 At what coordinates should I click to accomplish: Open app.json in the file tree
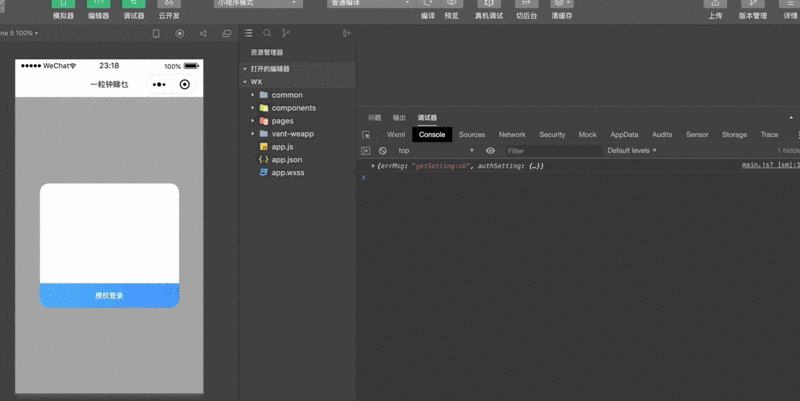(x=286, y=159)
